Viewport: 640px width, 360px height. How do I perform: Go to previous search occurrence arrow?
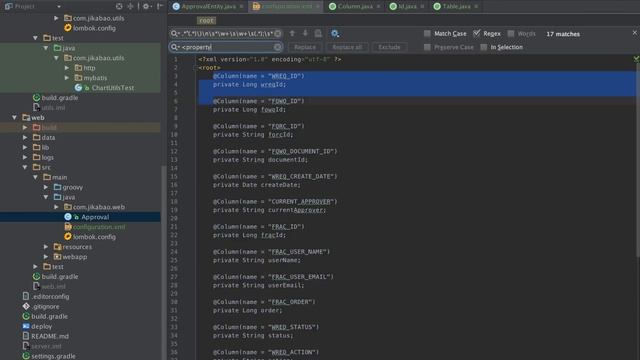click(292, 33)
